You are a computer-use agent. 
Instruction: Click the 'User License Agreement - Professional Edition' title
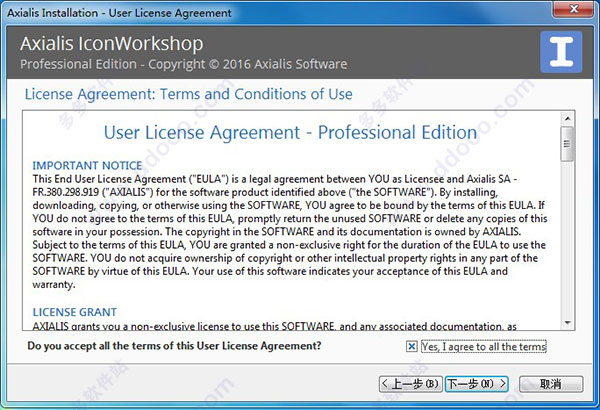coord(290,132)
